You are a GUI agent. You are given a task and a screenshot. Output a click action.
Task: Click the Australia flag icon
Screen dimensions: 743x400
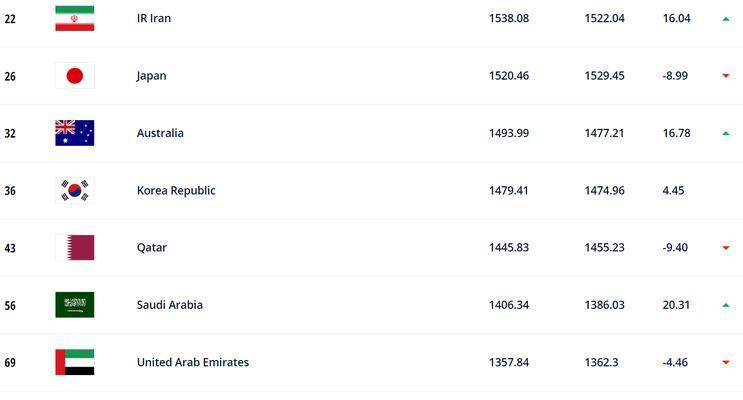point(74,133)
